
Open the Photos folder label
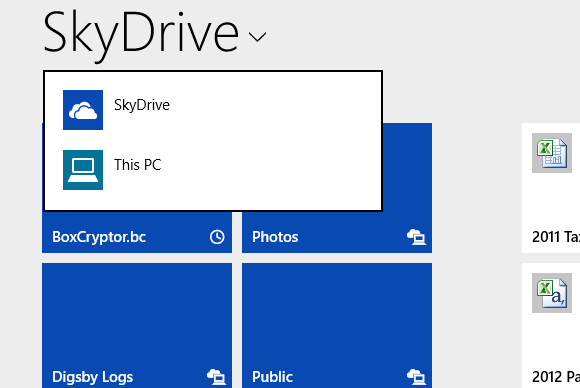tap(275, 237)
